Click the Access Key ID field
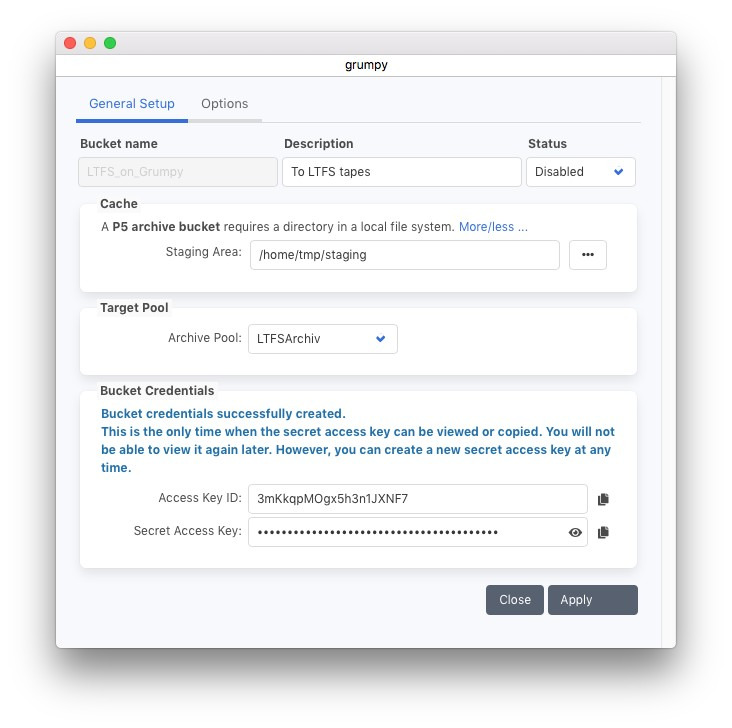 [417, 499]
